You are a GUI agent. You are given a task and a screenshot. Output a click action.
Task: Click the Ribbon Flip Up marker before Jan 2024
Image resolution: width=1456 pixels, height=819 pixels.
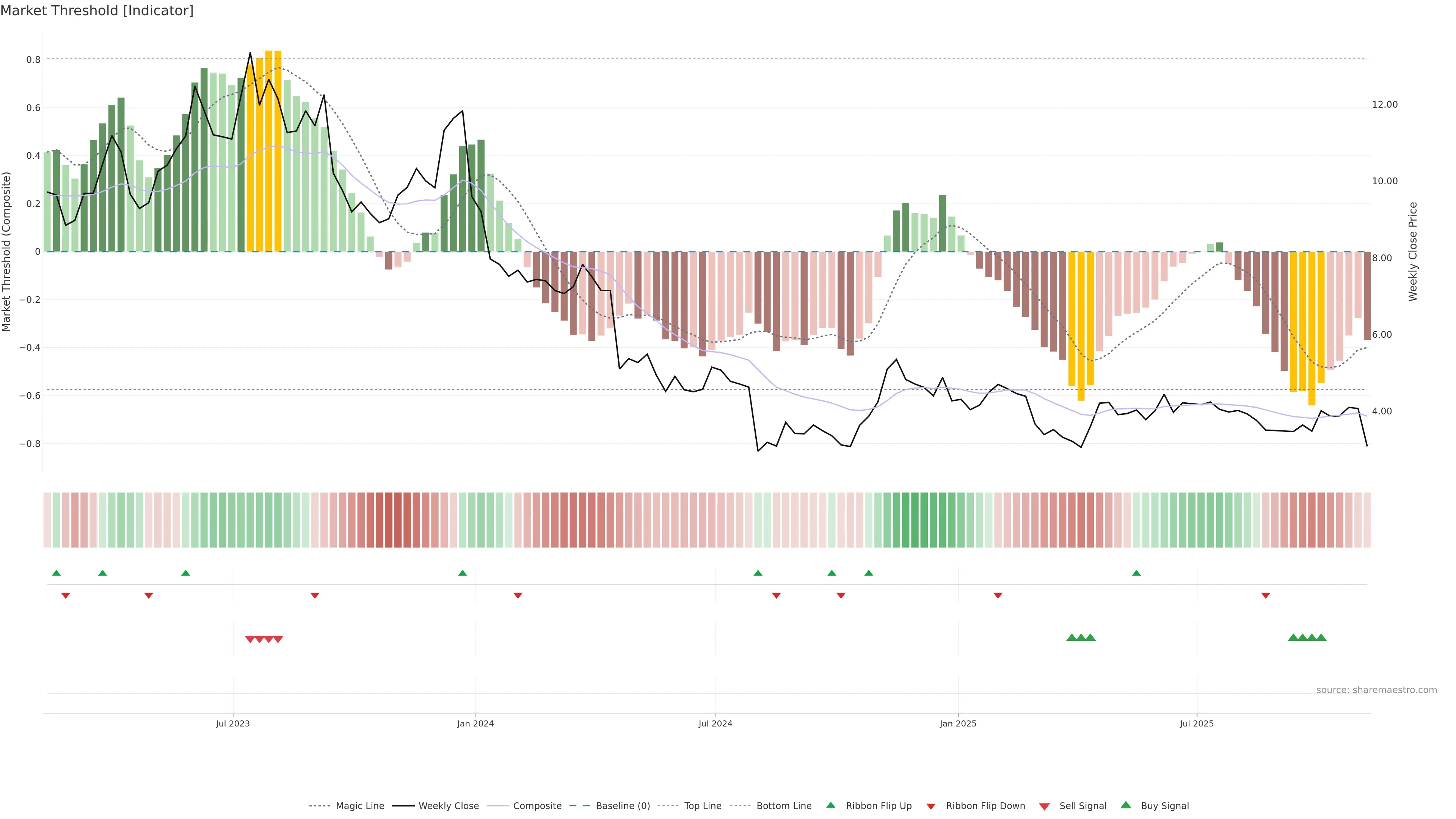462,573
